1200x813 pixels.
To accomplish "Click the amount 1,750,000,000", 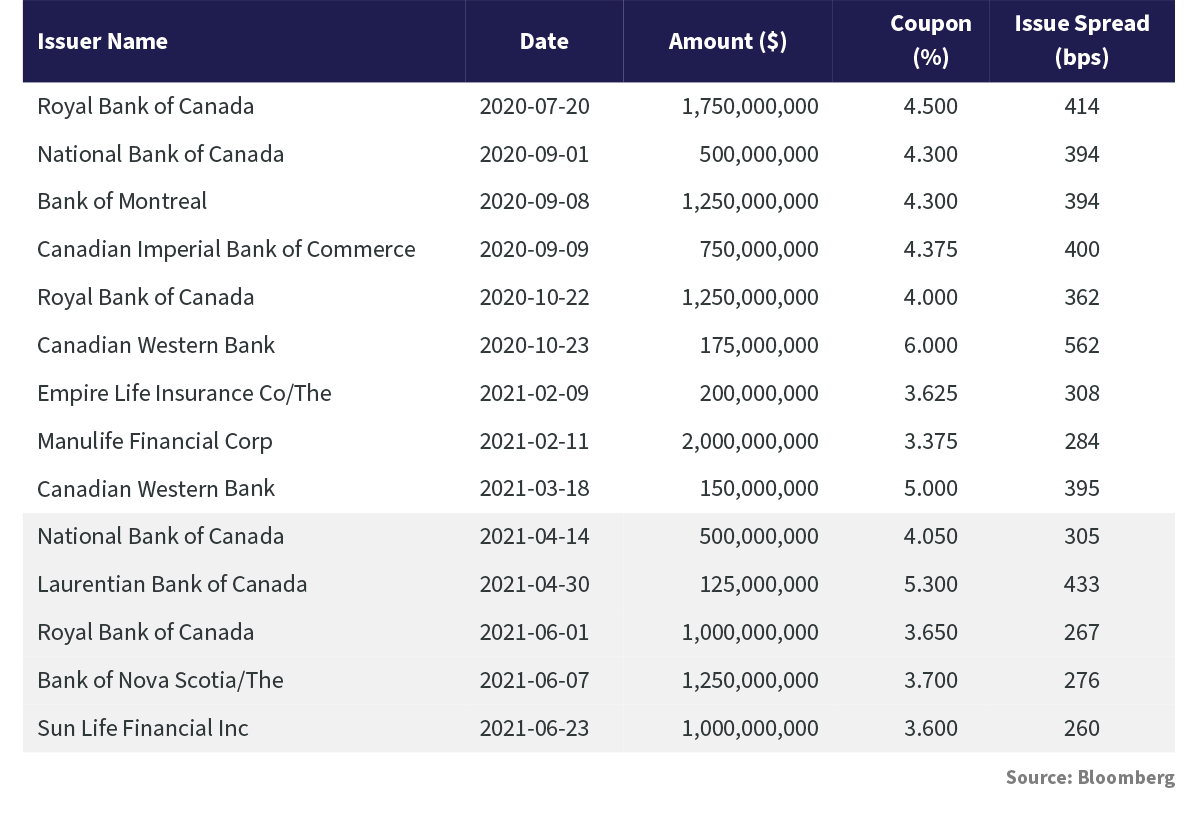I will [x=750, y=106].
